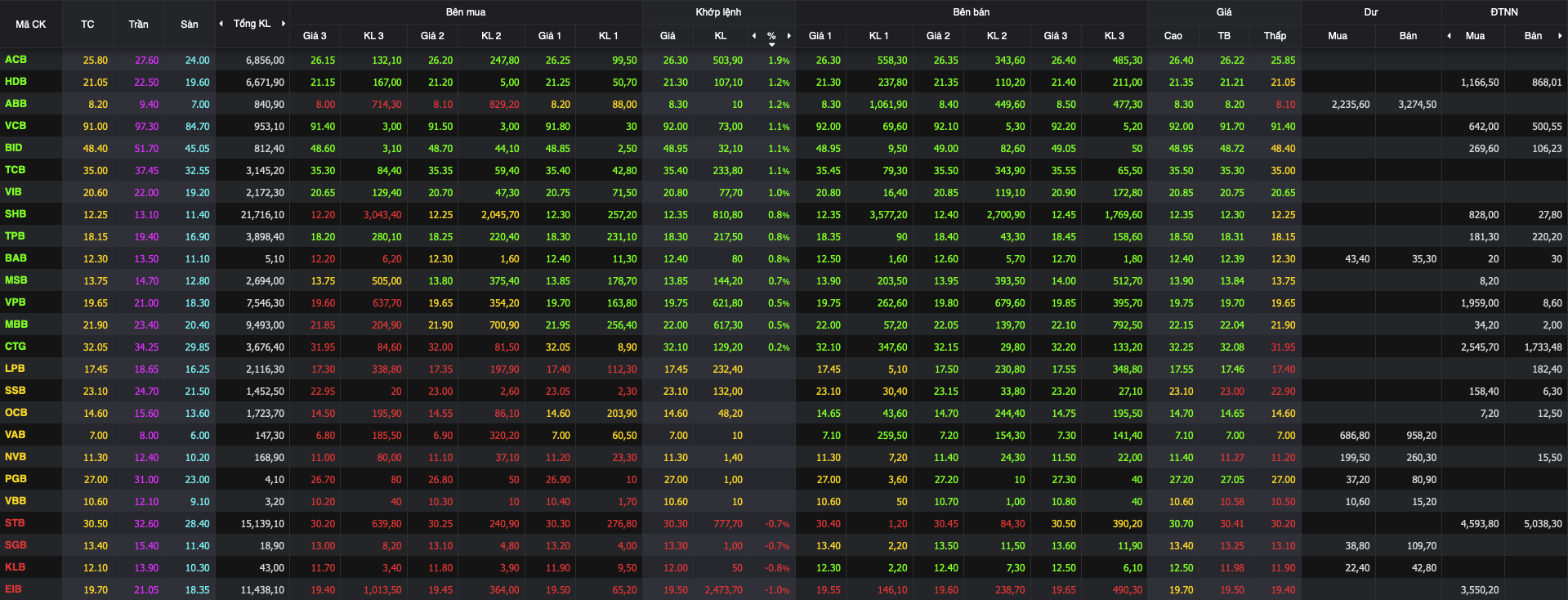Click the Bên bán group header
1568x600 pixels.
[972, 12]
